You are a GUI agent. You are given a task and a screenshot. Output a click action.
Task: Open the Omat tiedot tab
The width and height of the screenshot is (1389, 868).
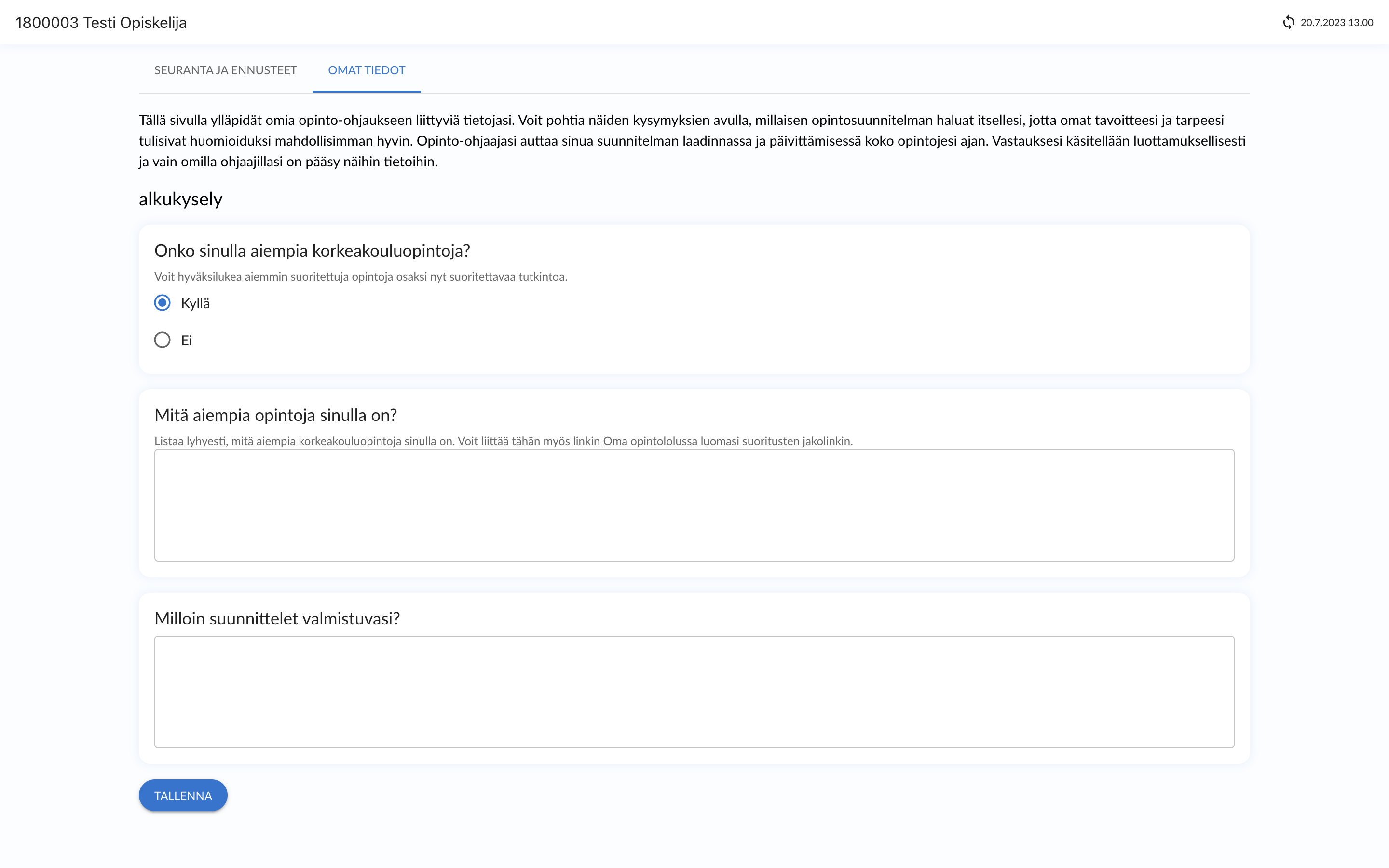[367, 70]
